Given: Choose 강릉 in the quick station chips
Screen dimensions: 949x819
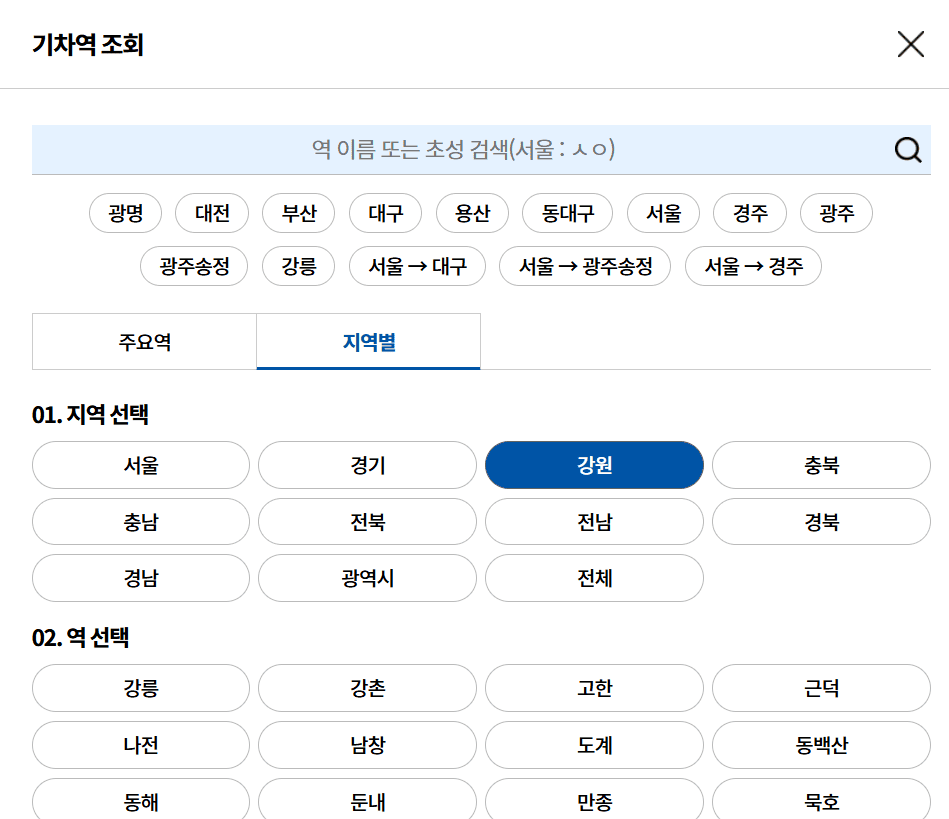Looking at the screenshot, I should click(x=298, y=266).
